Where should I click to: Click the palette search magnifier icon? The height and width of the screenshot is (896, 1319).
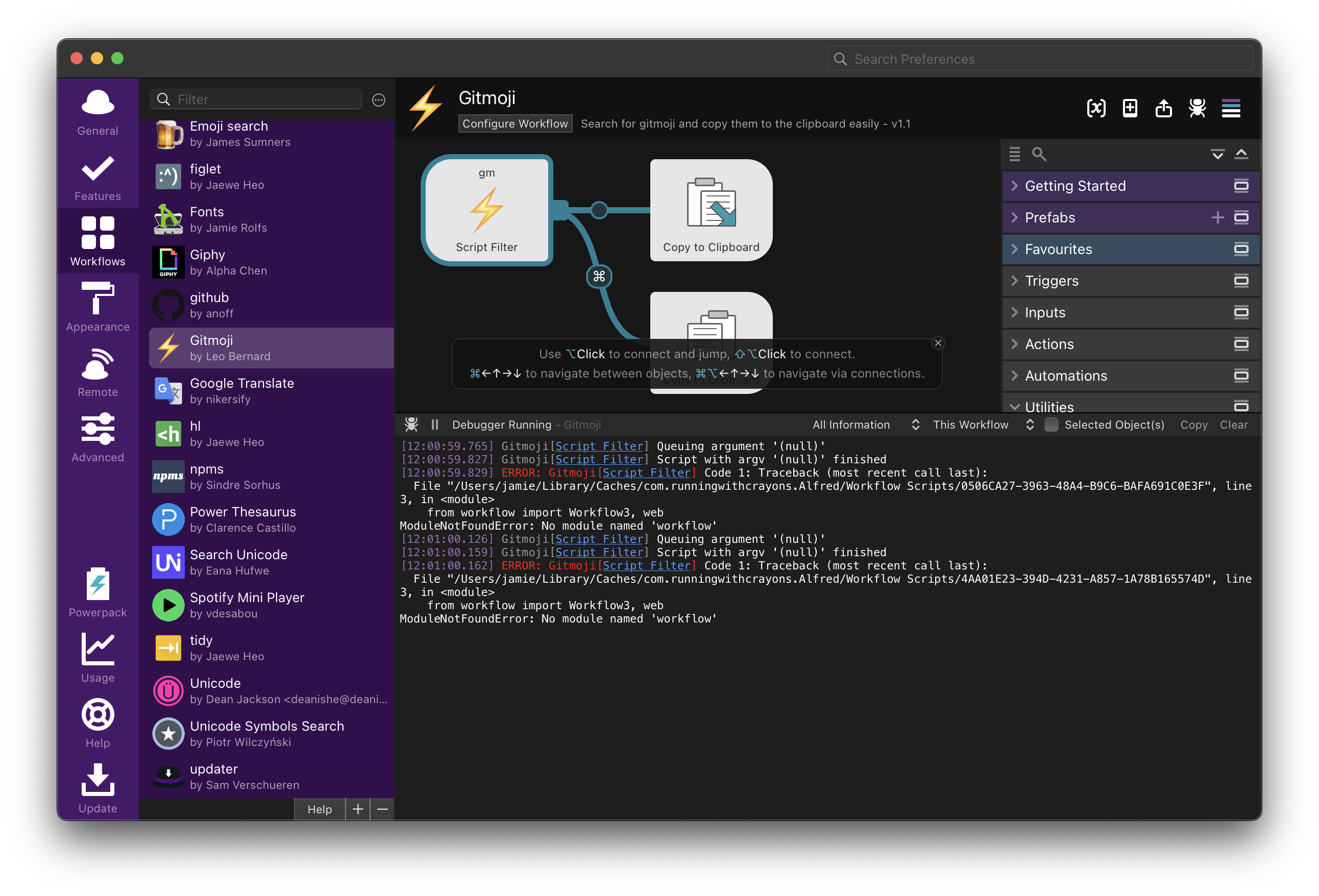(1038, 154)
